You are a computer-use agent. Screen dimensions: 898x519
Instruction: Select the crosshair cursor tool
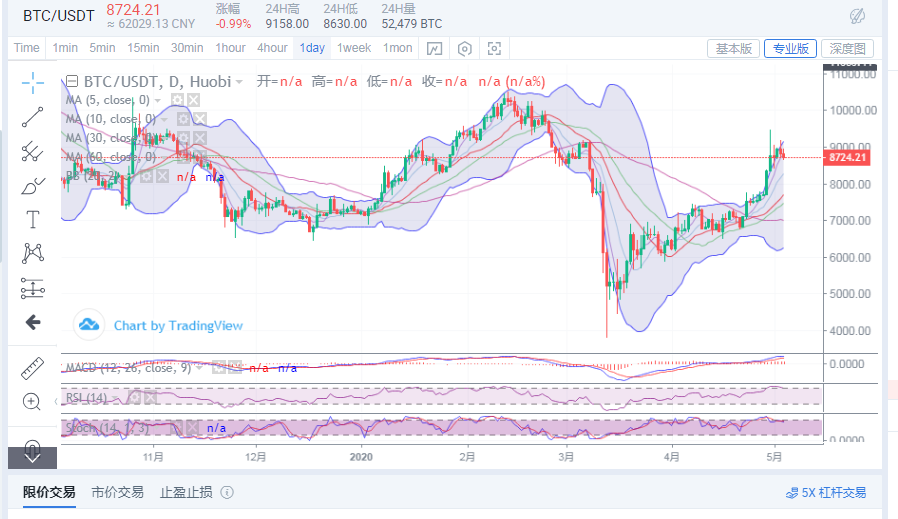click(33, 83)
